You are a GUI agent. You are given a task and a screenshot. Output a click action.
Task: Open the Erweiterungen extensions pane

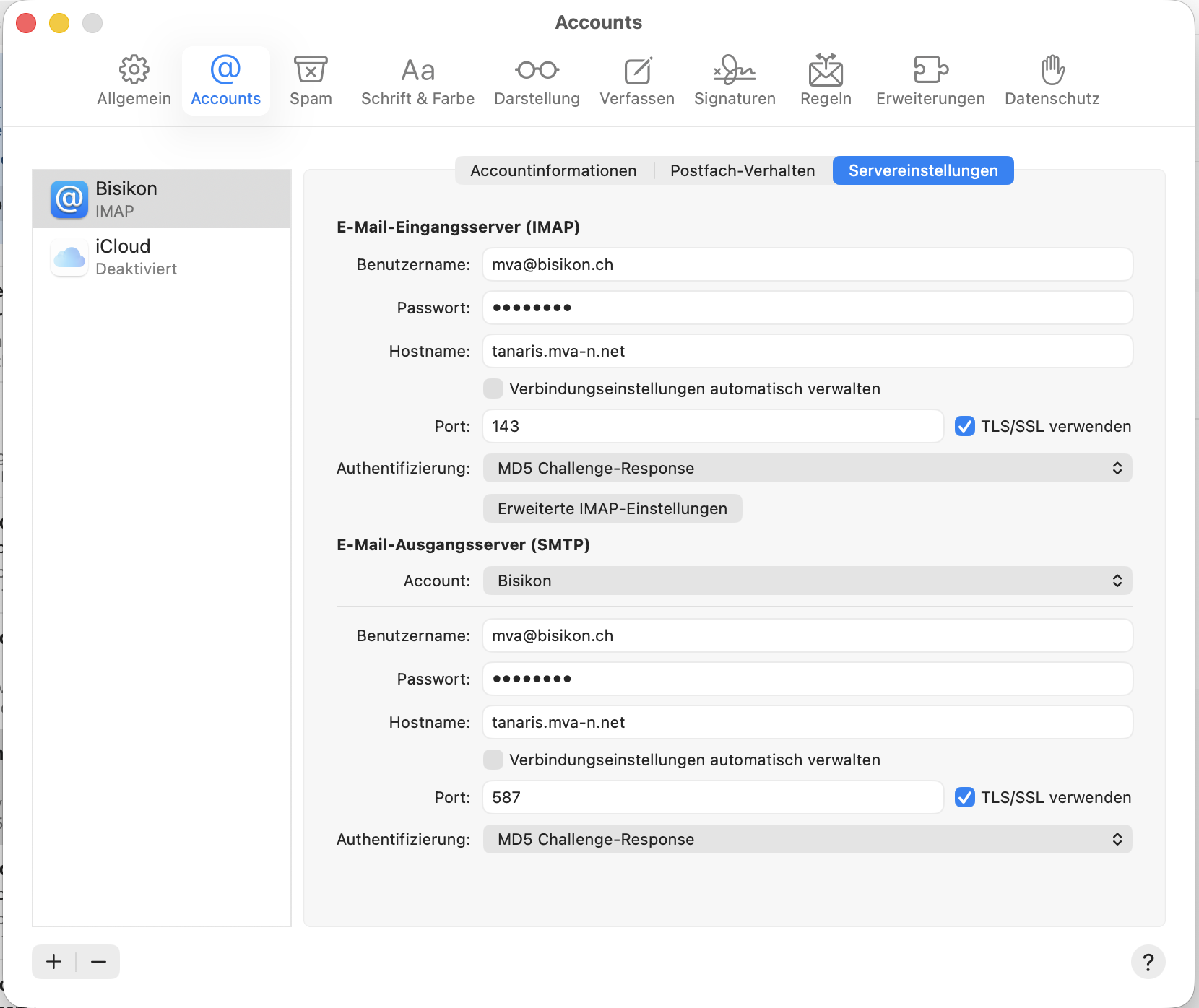[x=930, y=80]
